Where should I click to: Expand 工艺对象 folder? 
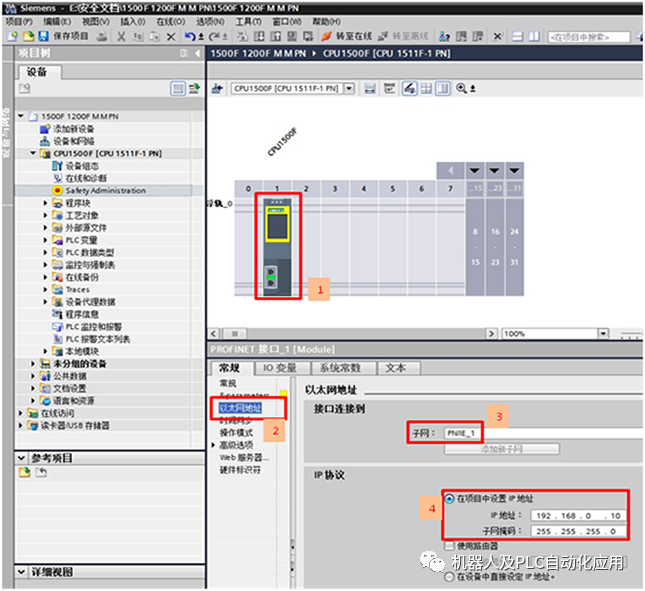click(46, 215)
